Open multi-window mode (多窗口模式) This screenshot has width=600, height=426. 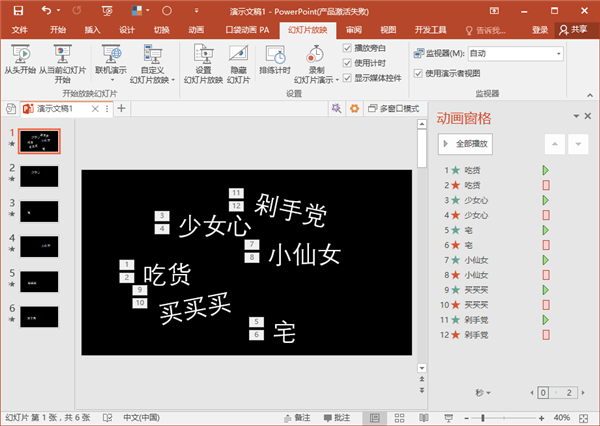[394, 109]
